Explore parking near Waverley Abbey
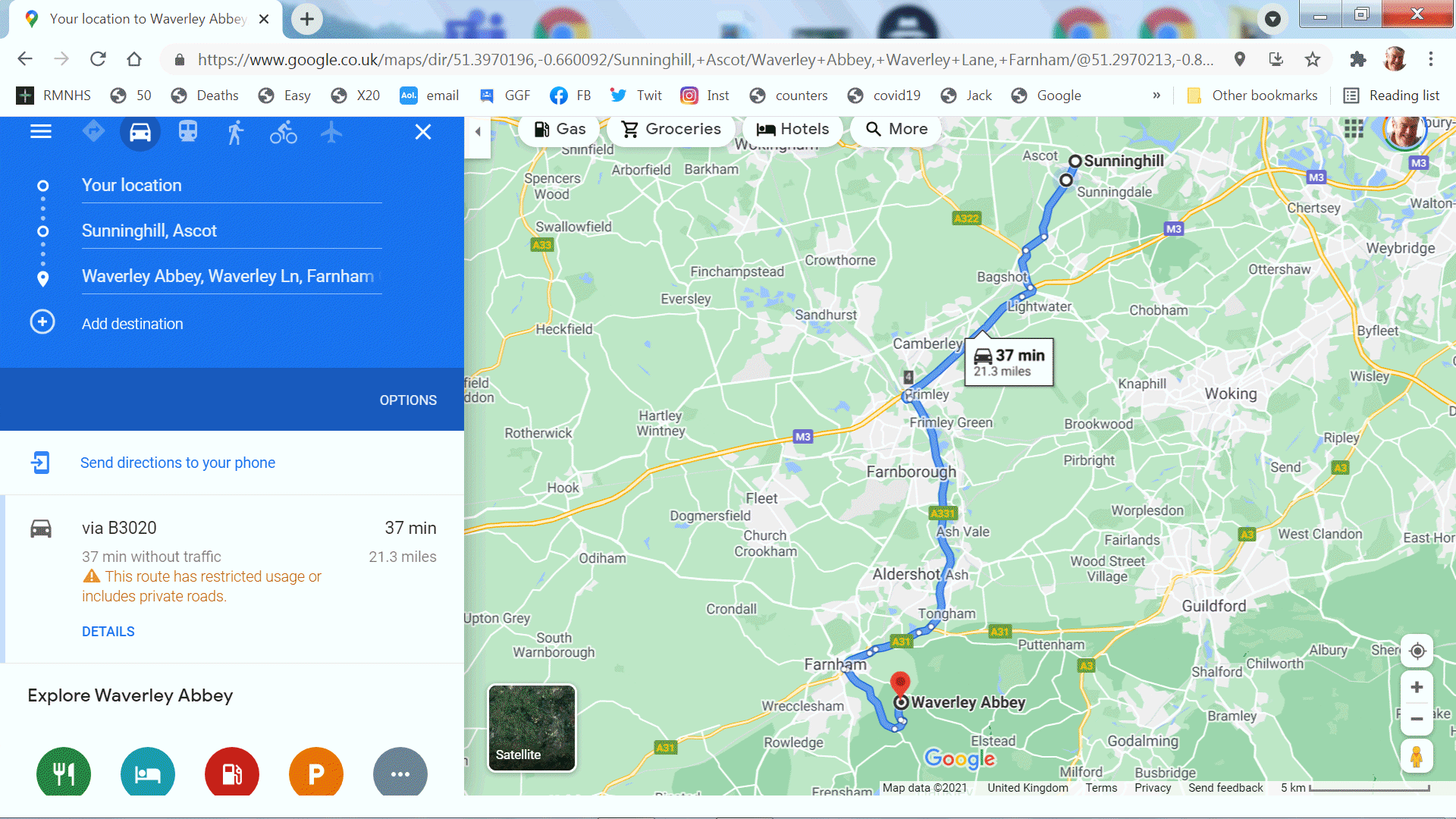Image resolution: width=1456 pixels, height=819 pixels. point(316,772)
